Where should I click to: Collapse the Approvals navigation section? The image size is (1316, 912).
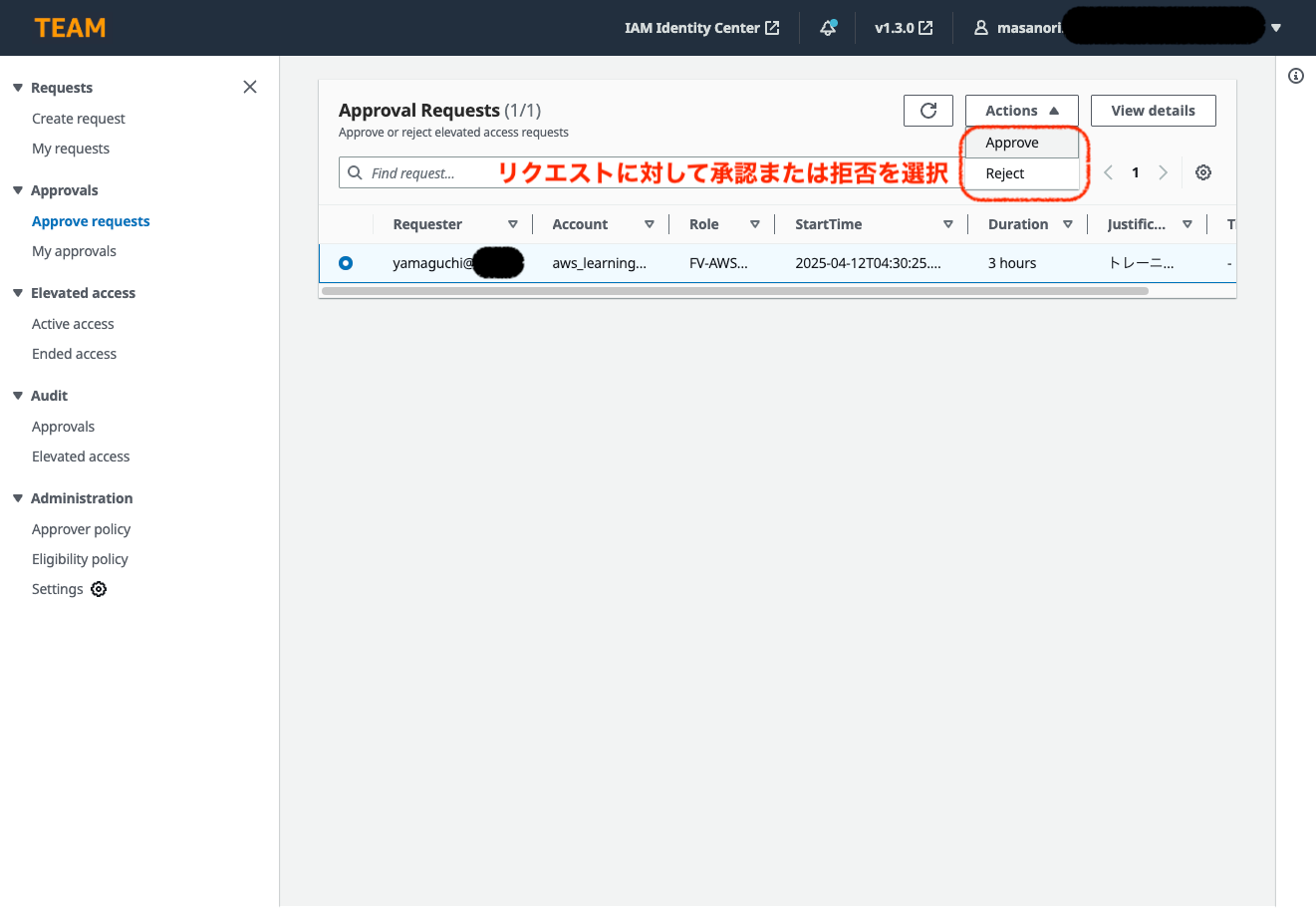point(18,190)
